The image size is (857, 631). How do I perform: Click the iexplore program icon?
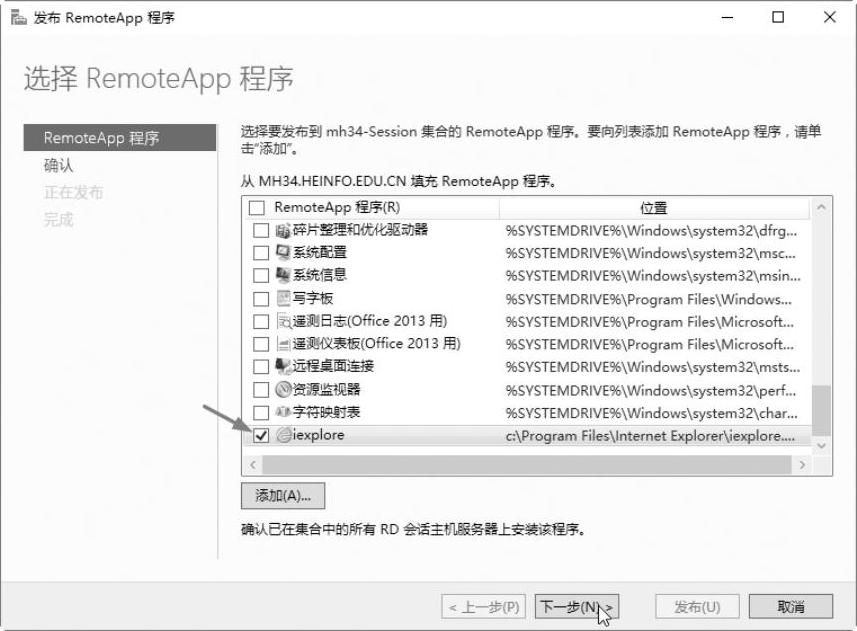pos(284,435)
